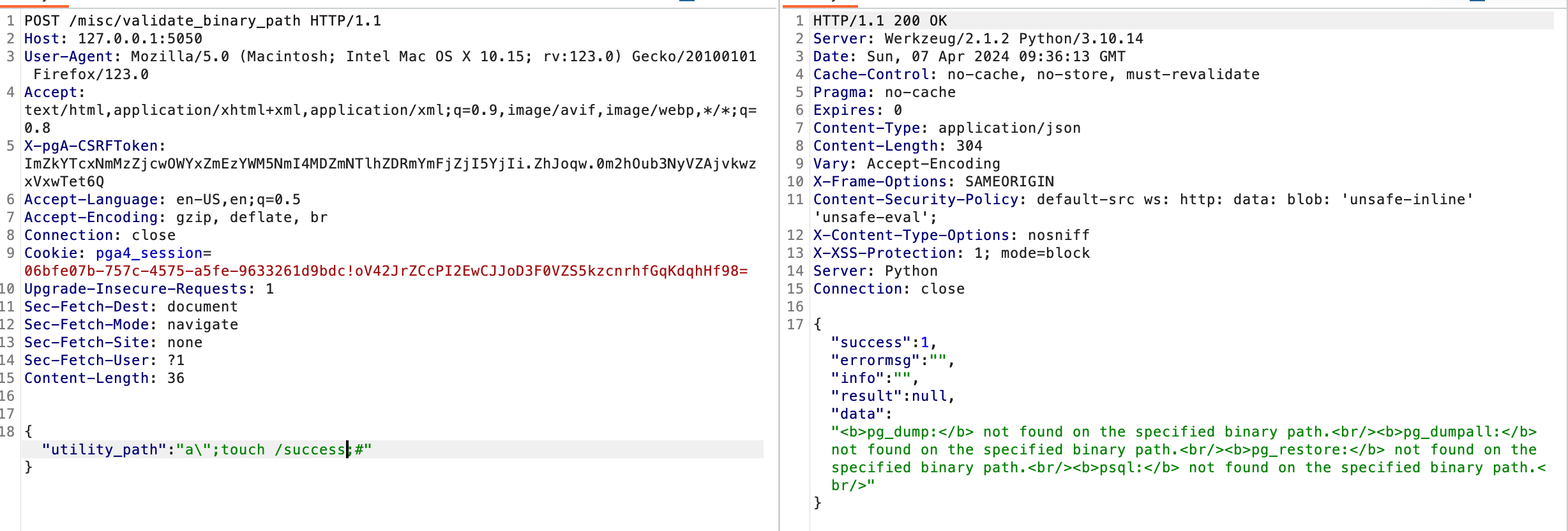Click the Server: Werkzeug/2.1.2 header line
Image resolution: width=1568 pixels, height=531 pixels.
pos(978,39)
